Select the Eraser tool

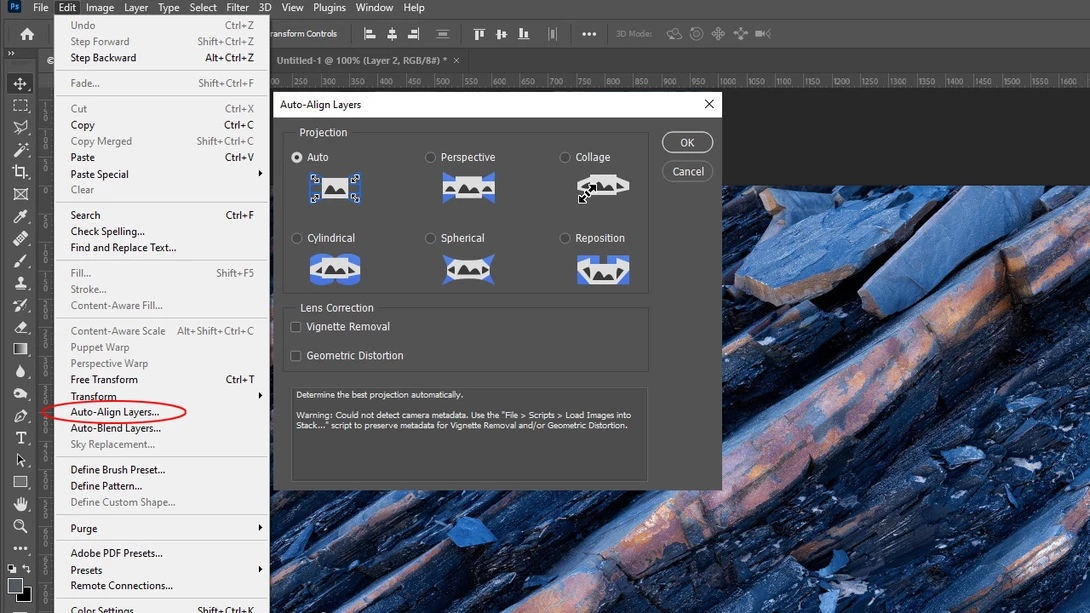[20, 327]
